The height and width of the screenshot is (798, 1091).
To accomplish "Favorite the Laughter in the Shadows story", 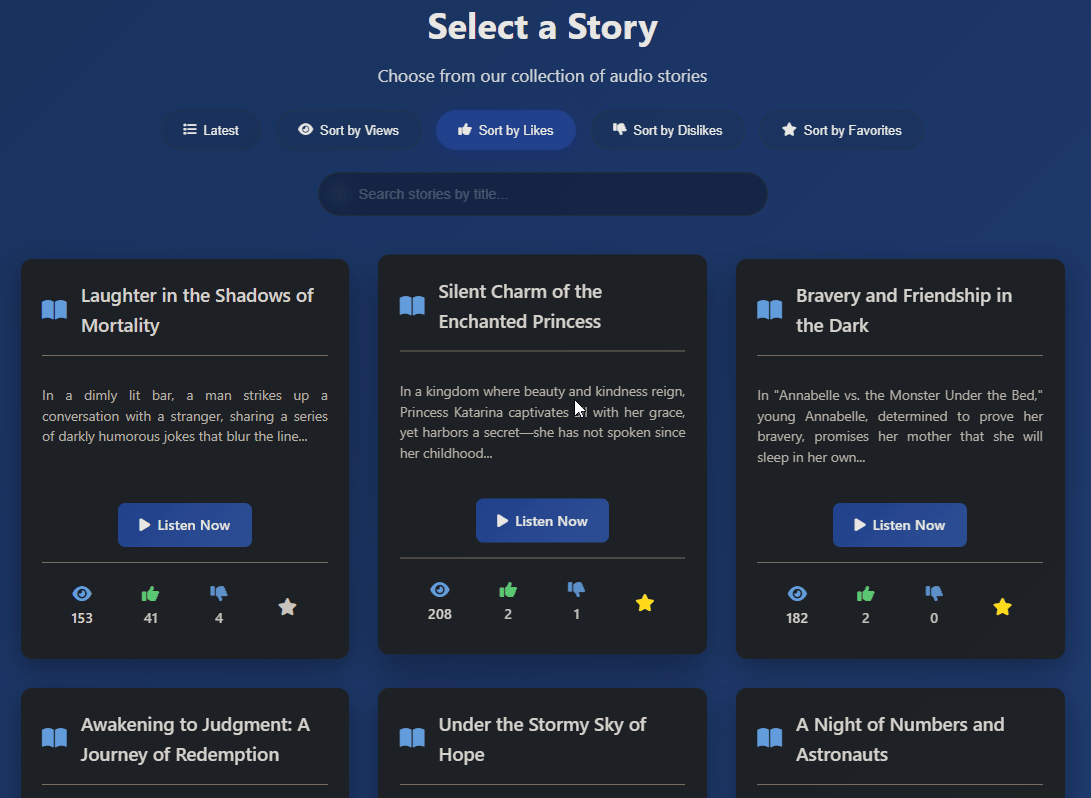I will click(x=287, y=607).
